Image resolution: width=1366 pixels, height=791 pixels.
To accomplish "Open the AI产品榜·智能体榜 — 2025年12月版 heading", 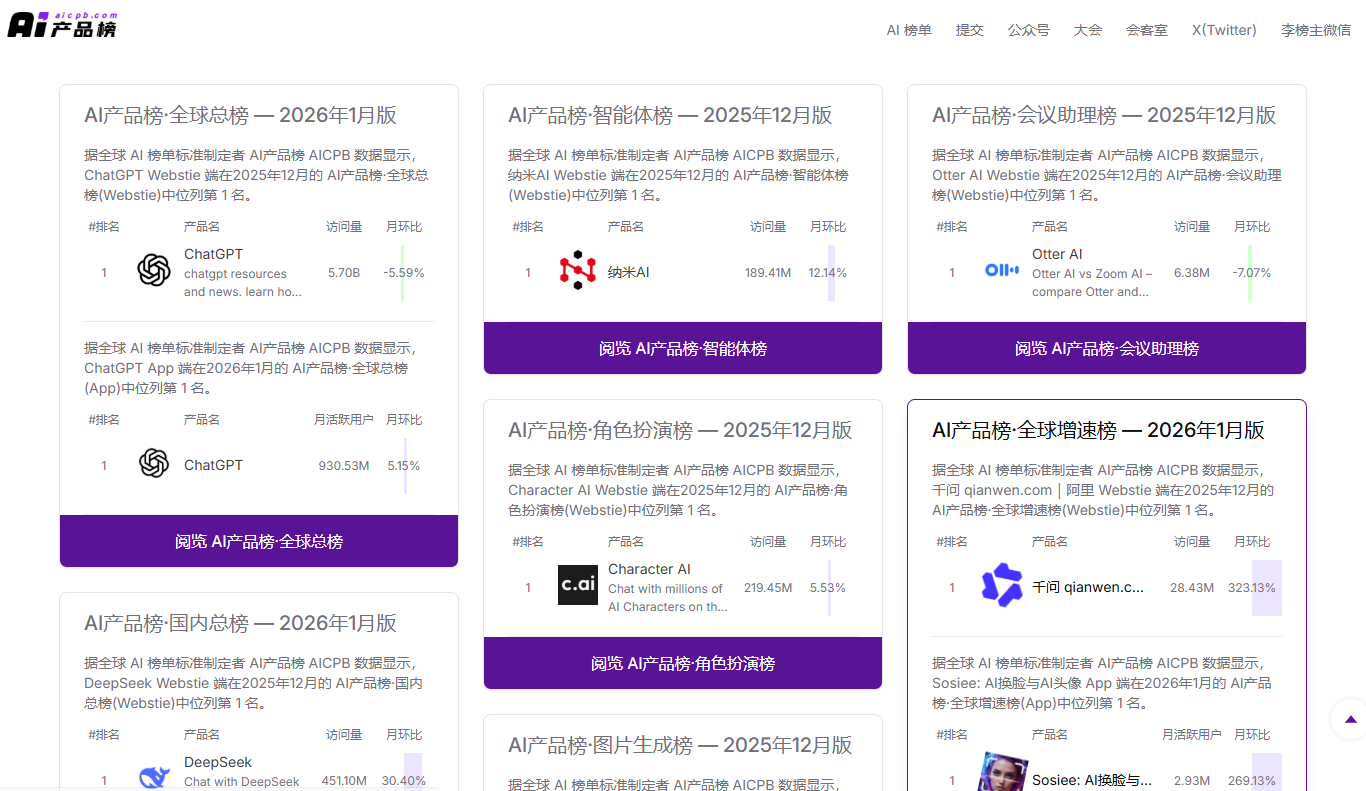I will tap(670, 115).
